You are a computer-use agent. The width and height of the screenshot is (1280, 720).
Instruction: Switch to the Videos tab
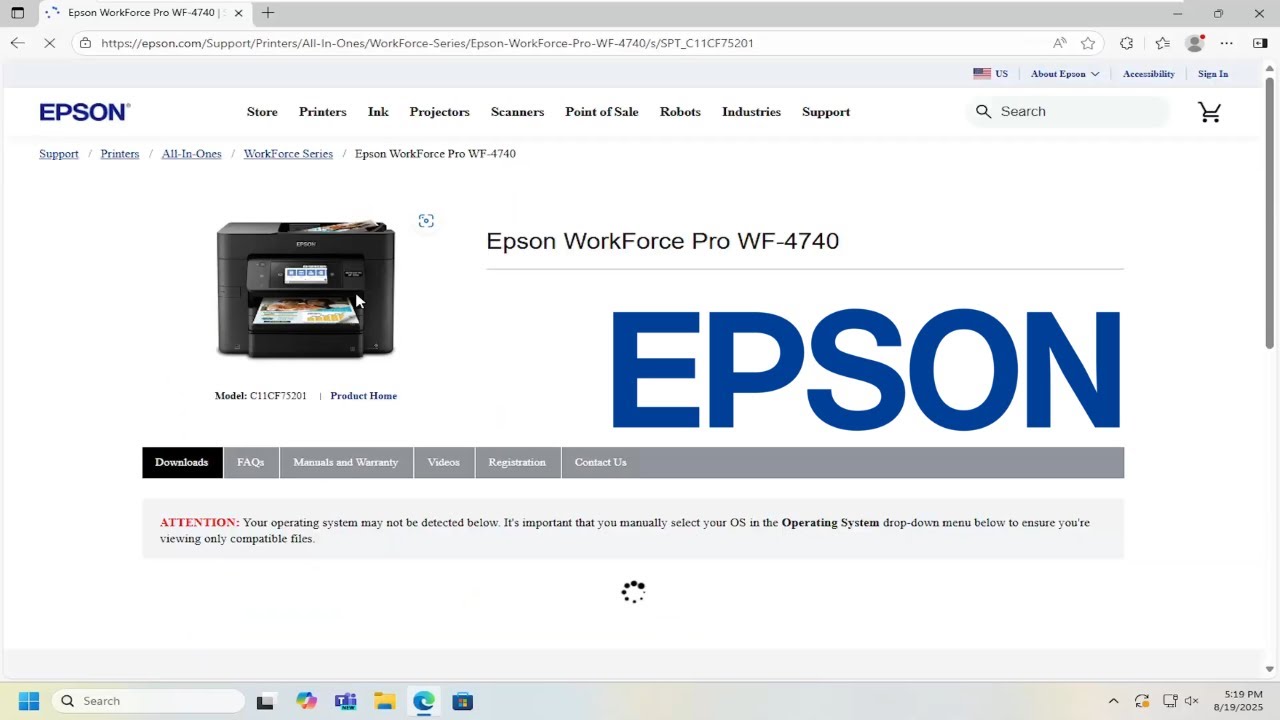click(444, 462)
